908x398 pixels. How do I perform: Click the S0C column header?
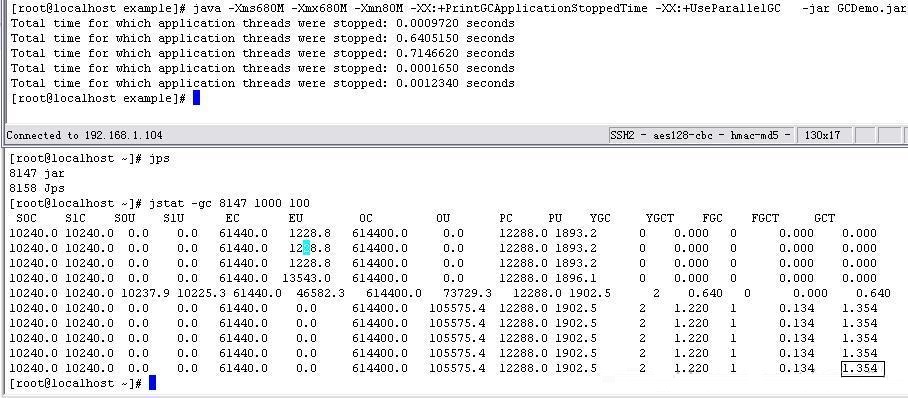tap(26, 218)
